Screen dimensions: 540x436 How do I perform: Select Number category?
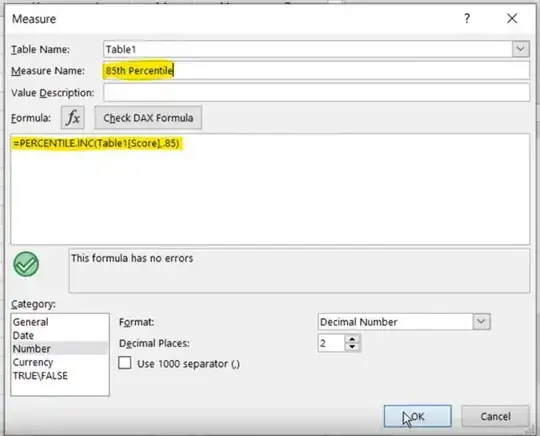pyautogui.click(x=60, y=349)
